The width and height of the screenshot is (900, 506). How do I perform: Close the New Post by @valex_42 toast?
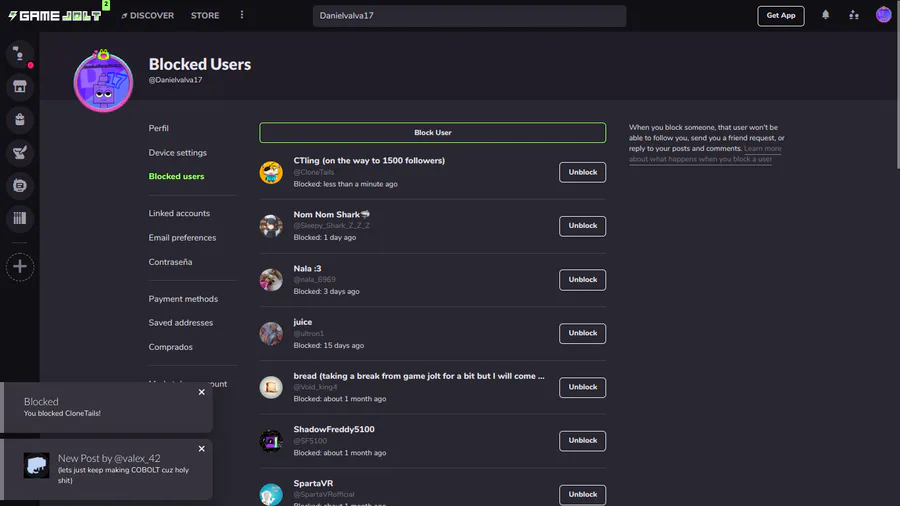click(x=201, y=449)
